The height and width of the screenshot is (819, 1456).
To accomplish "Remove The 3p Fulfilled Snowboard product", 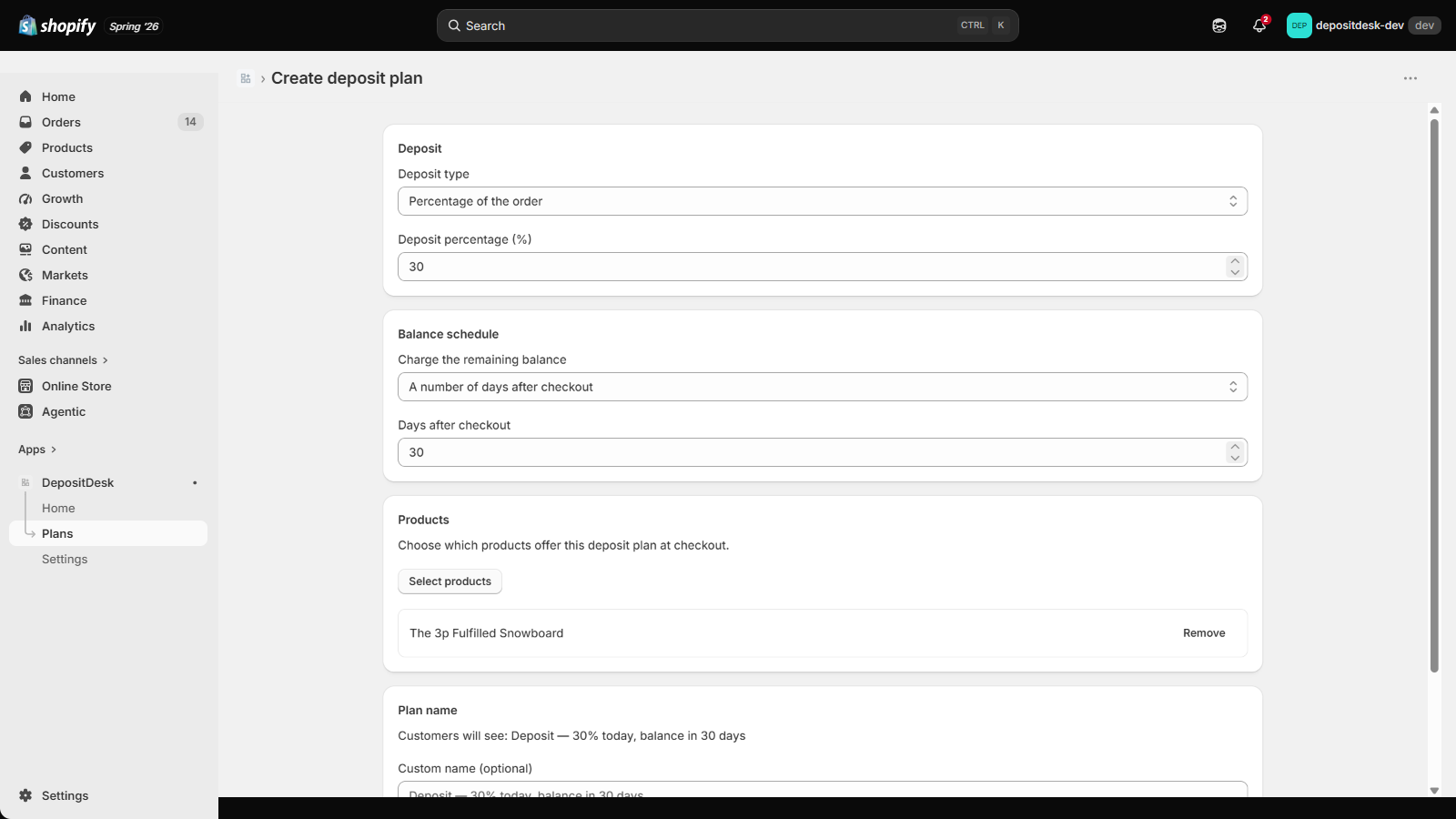I will tap(1204, 633).
